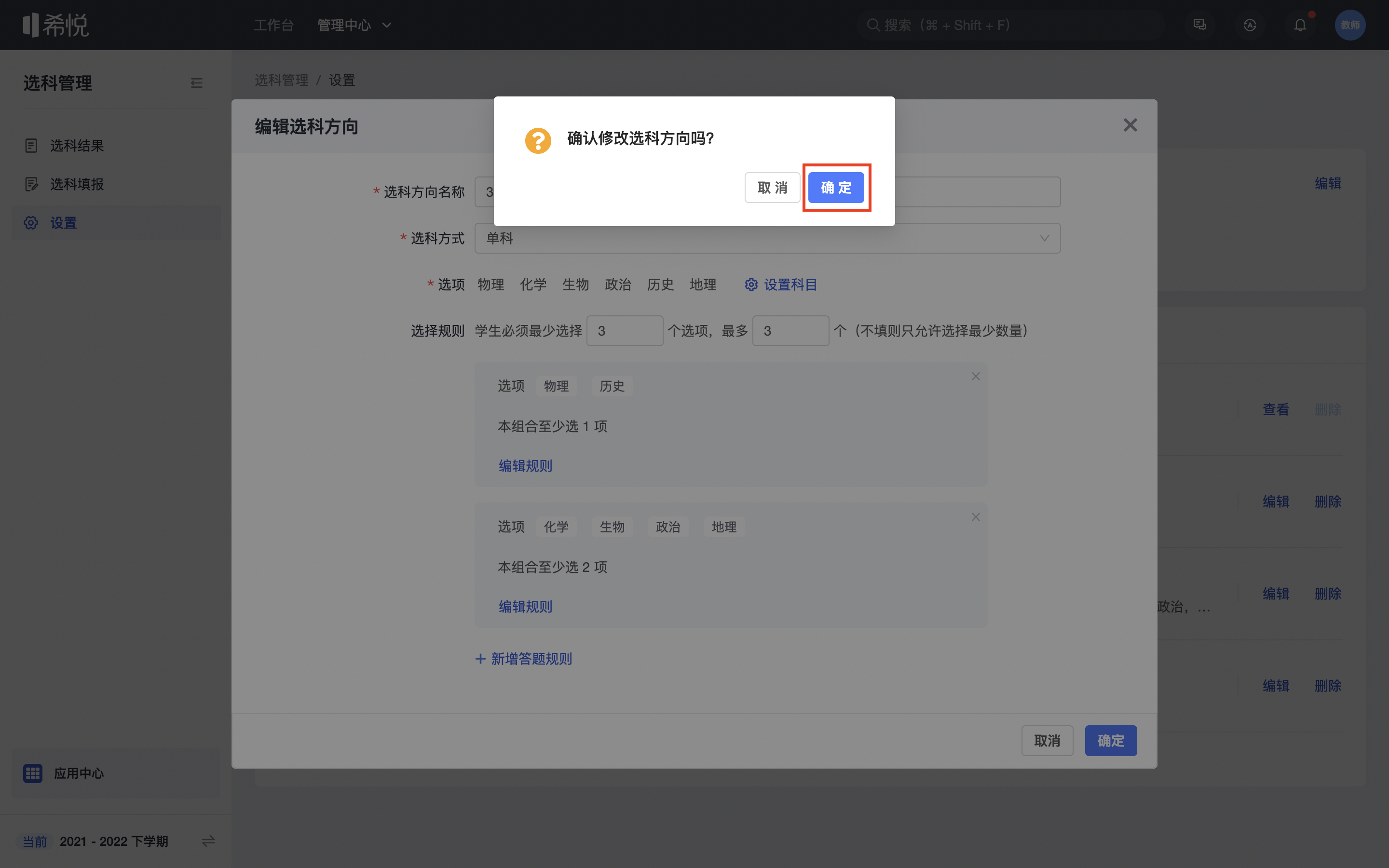The width and height of the screenshot is (1389, 868).
Task: Click the 地理 tag in the second rule group
Action: pos(724,527)
